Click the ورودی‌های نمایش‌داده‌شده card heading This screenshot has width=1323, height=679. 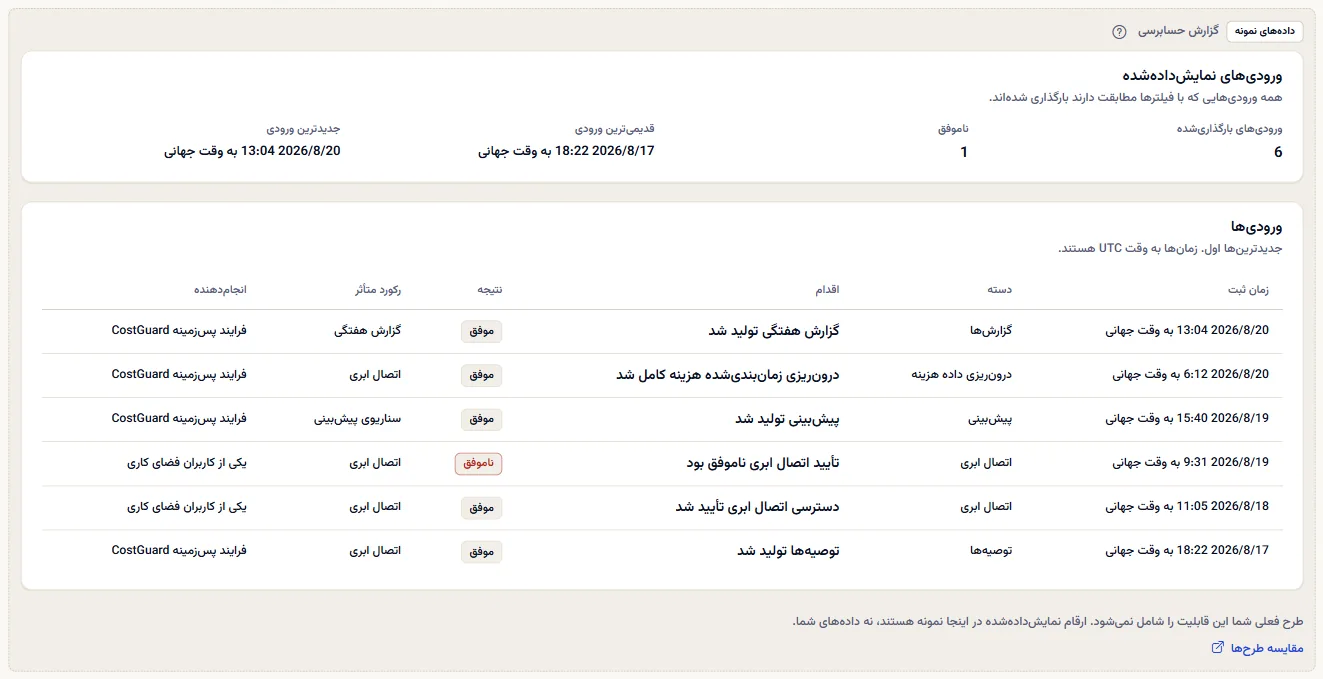[x=1202, y=76]
